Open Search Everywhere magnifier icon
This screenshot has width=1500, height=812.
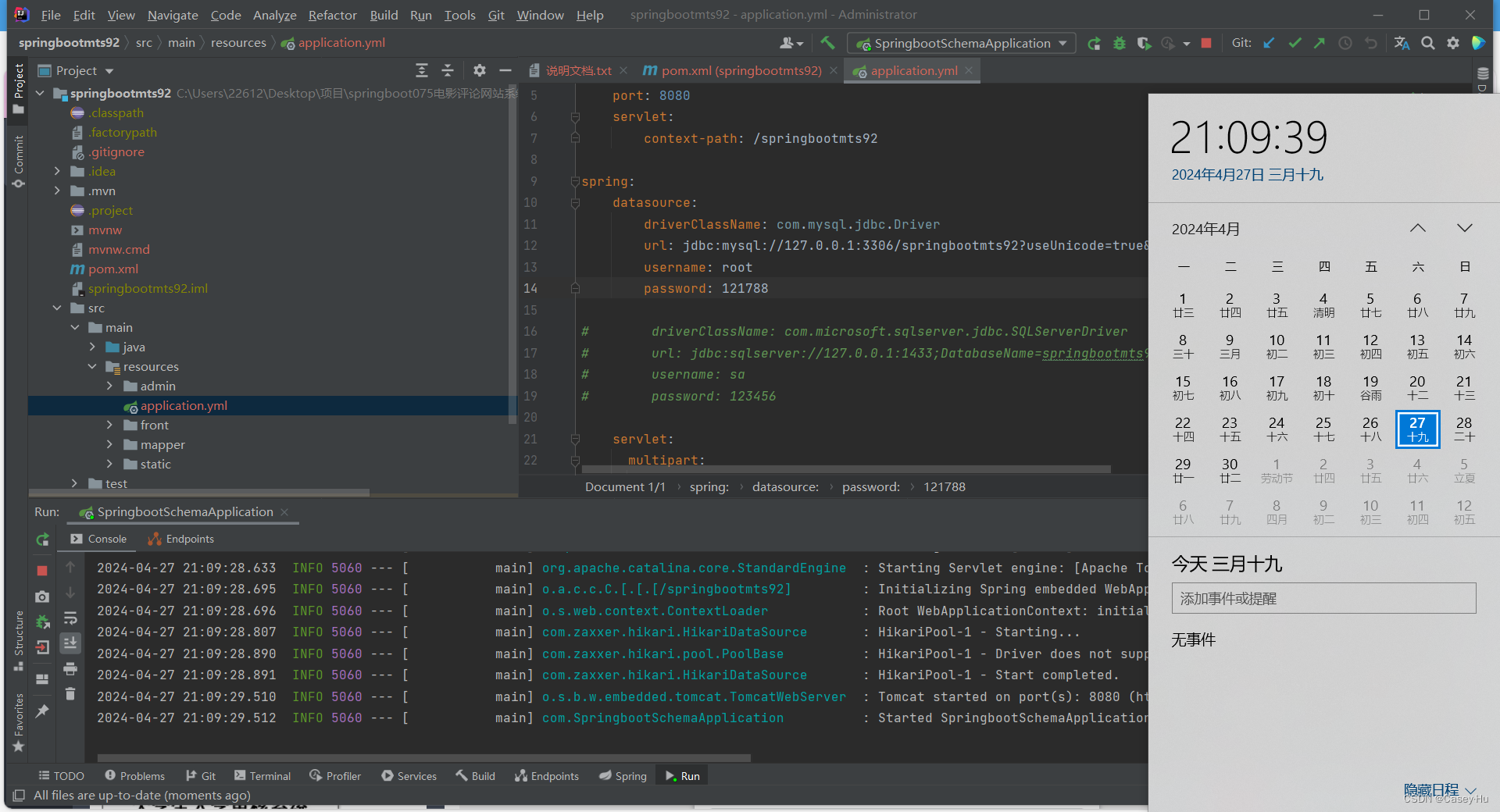tap(1428, 43)
